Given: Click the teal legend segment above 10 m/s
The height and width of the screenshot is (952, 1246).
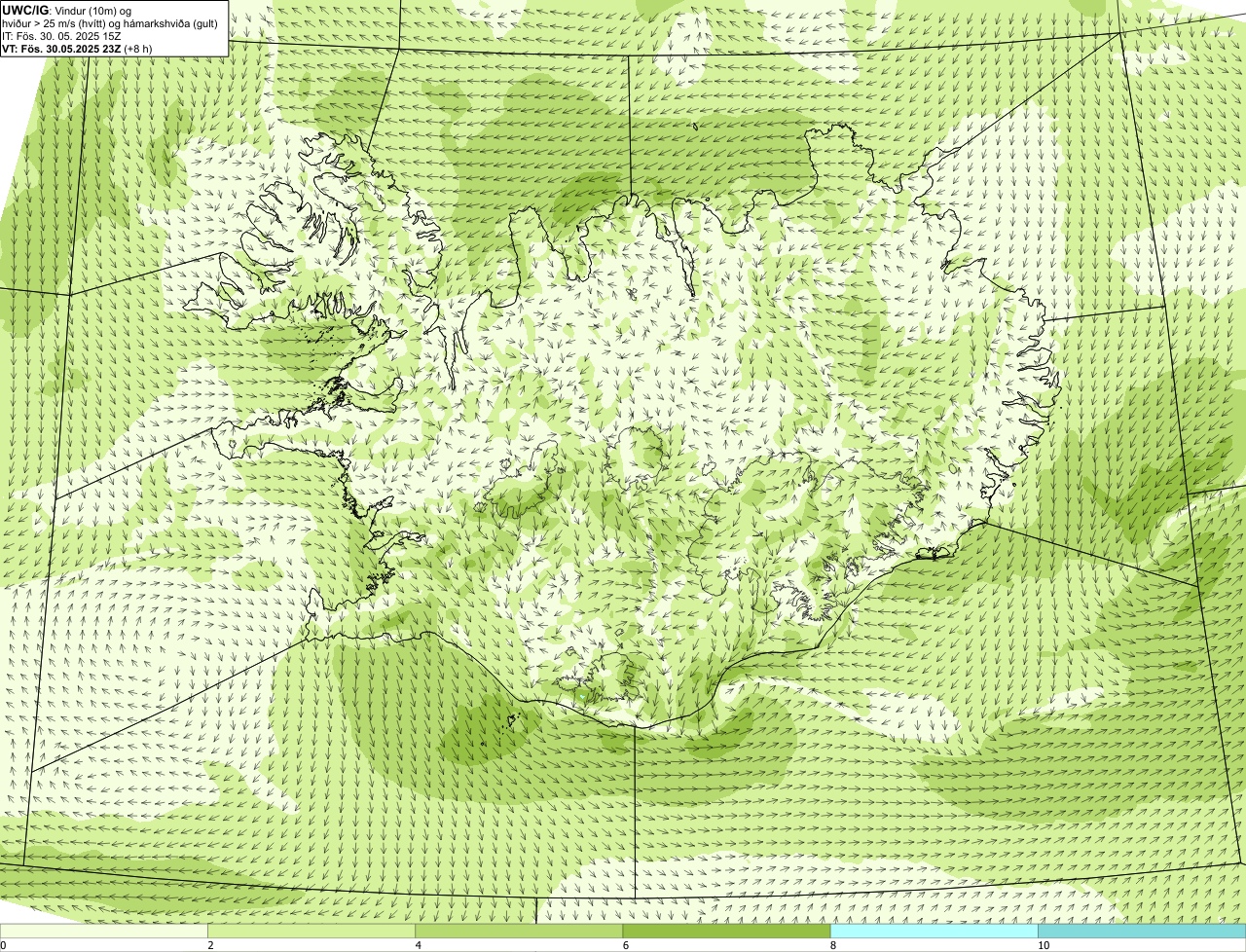Looking at the screenshot, I should coord(1142,932).
